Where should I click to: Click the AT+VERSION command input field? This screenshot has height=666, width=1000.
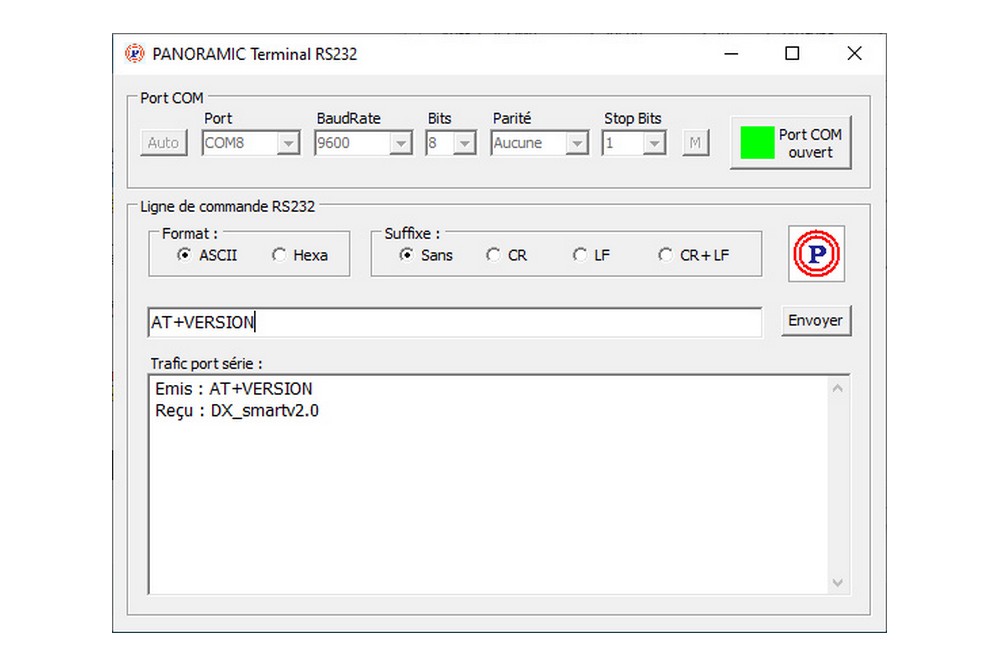[x=455, y=322]
